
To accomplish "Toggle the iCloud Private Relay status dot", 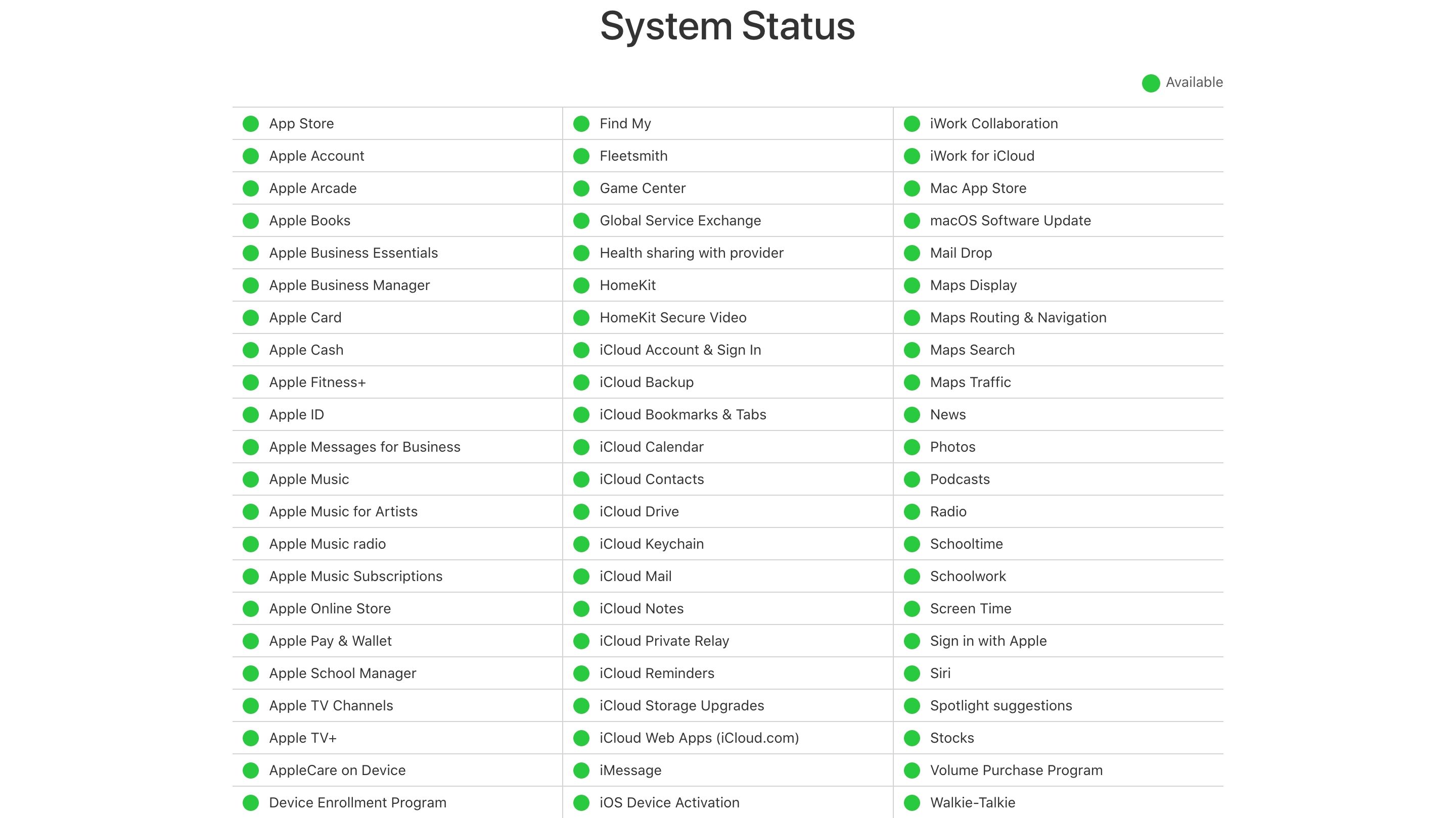I will [583, 640].
